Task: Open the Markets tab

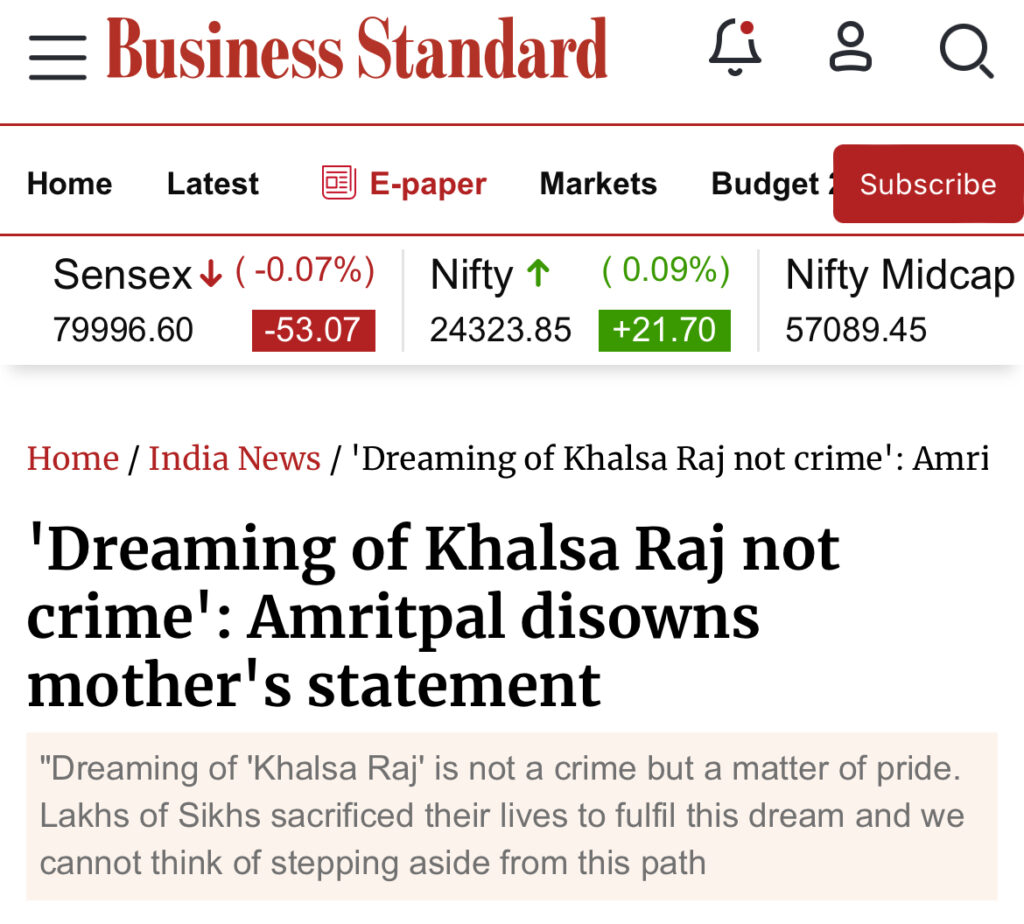Action: pyautogui.click(x=598, y=183)
